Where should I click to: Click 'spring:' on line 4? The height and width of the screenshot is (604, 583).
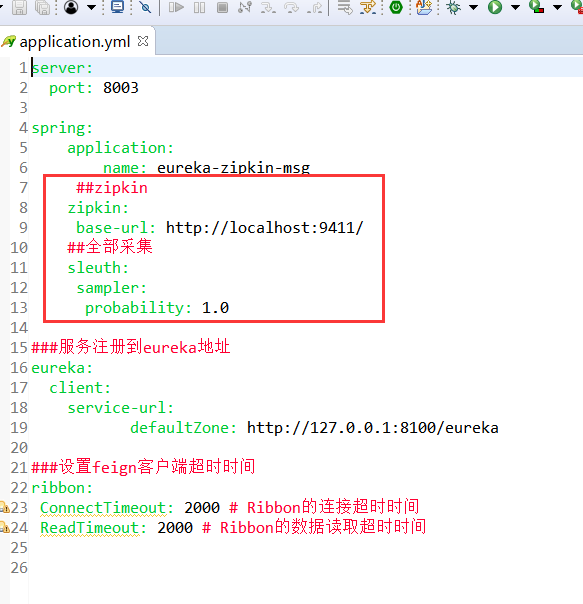coord(62,128)
